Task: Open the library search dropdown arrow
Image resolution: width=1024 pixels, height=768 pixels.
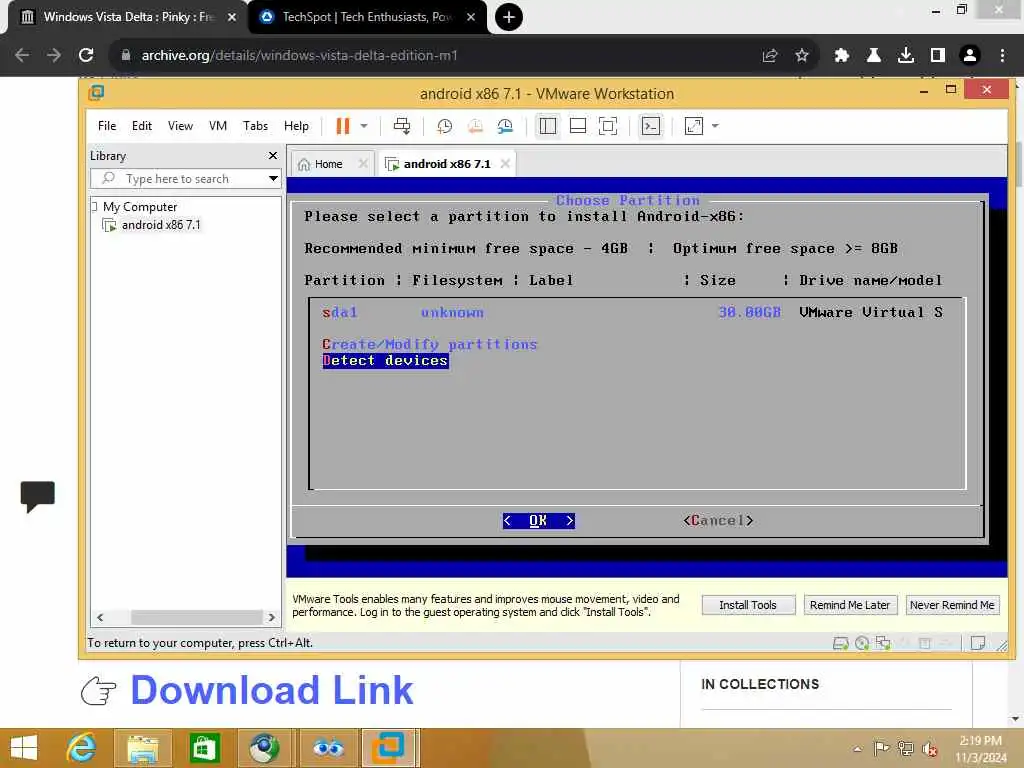Action: 273,178
